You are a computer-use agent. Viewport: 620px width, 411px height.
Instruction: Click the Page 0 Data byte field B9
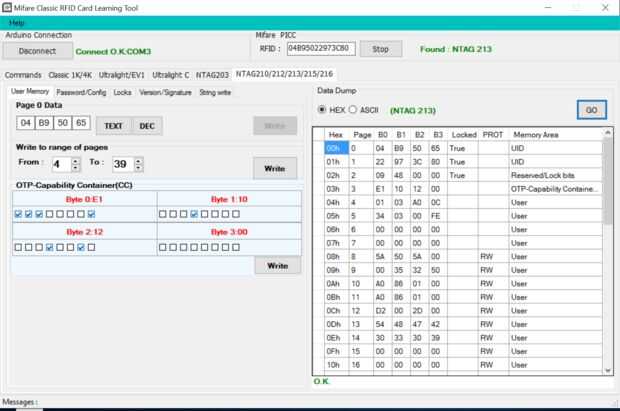pyautogui.click(x=44, y=123)
